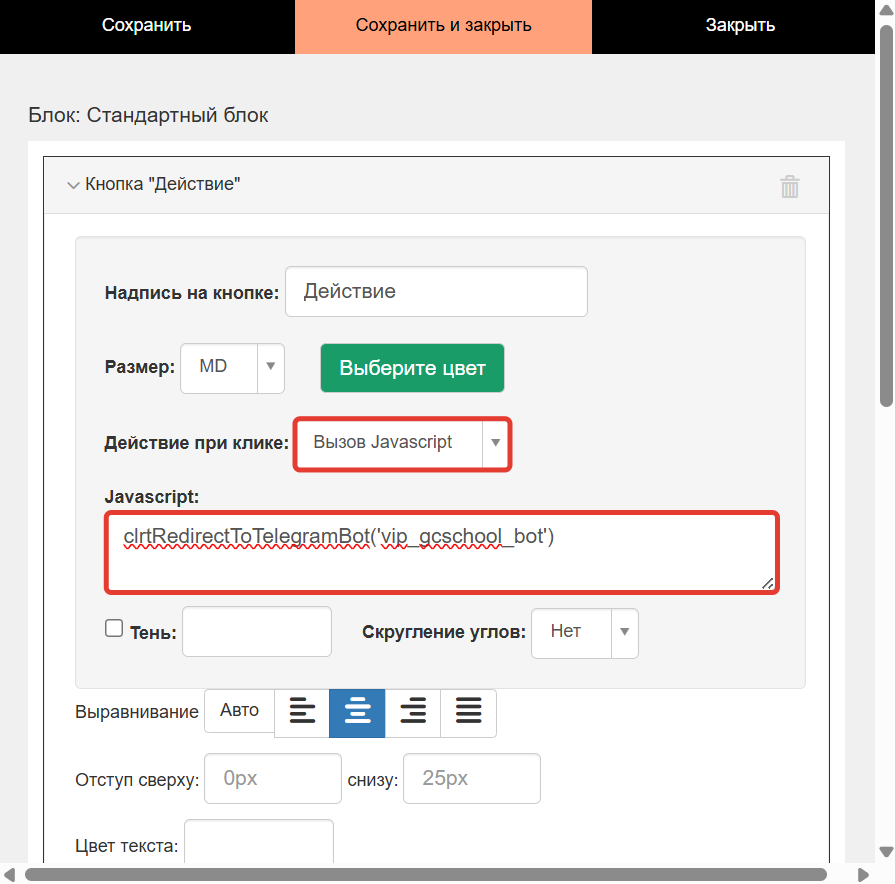Open the Скругление углов dropdown arrow
Screen dimensions: 895x884
pos(625,633)
